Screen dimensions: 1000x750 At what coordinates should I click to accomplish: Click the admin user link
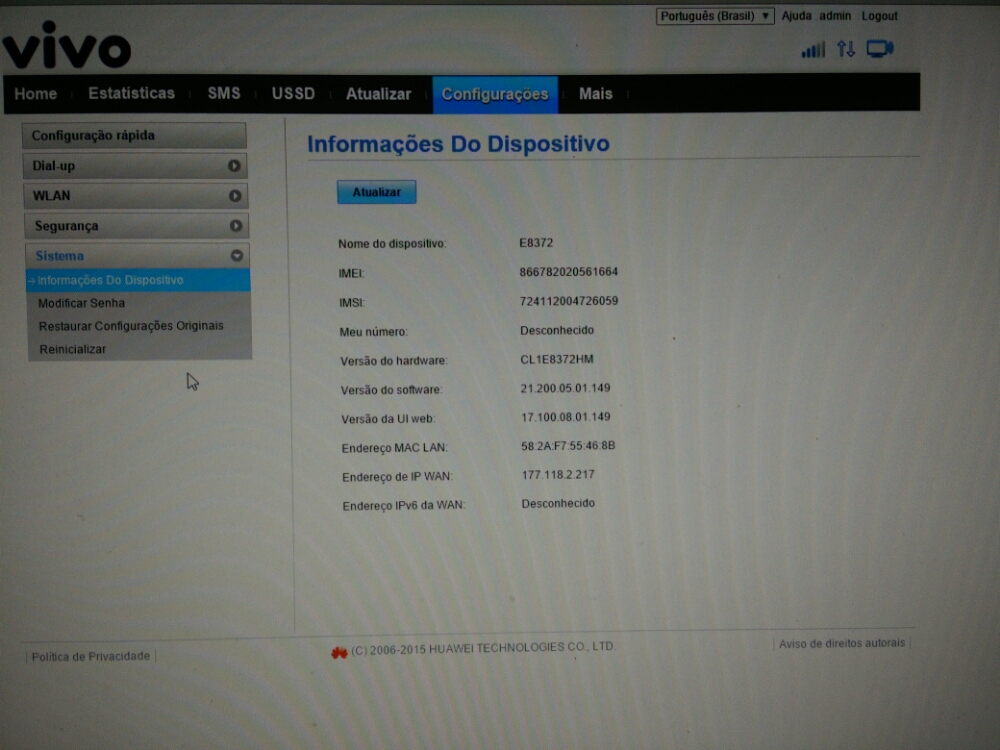tap(835, 16)
